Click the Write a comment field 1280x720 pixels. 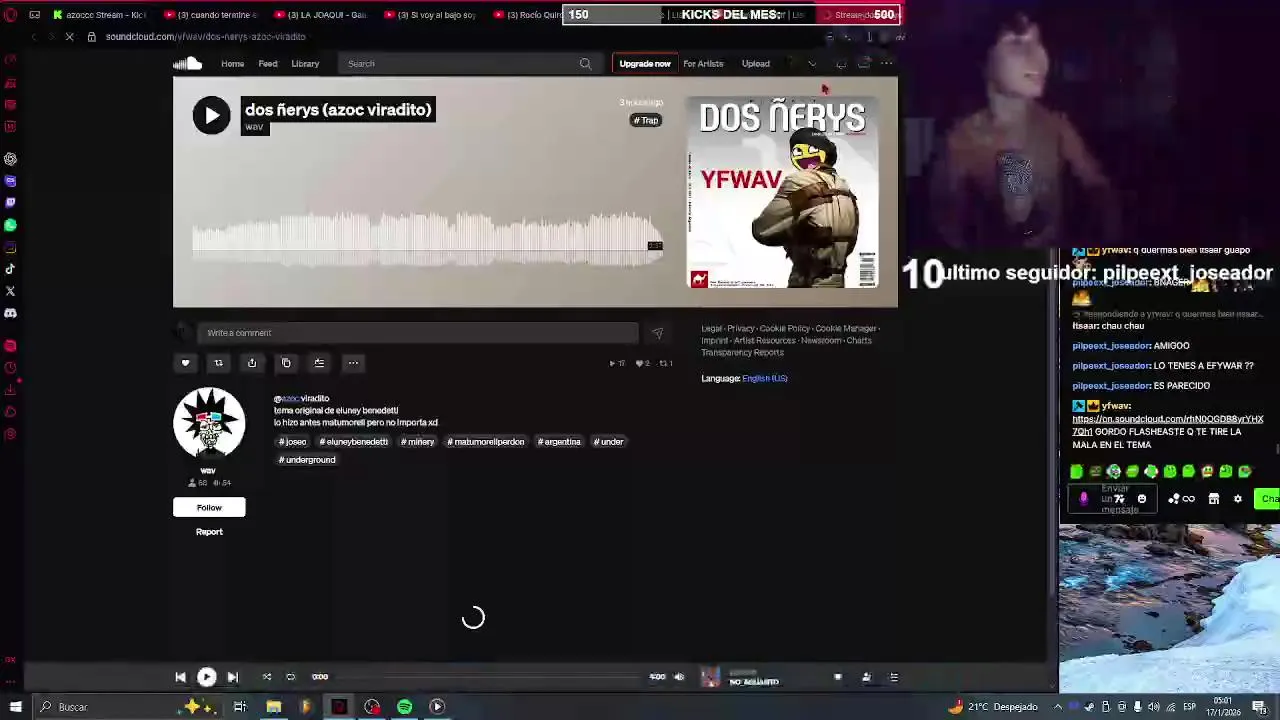pos(418,333)
